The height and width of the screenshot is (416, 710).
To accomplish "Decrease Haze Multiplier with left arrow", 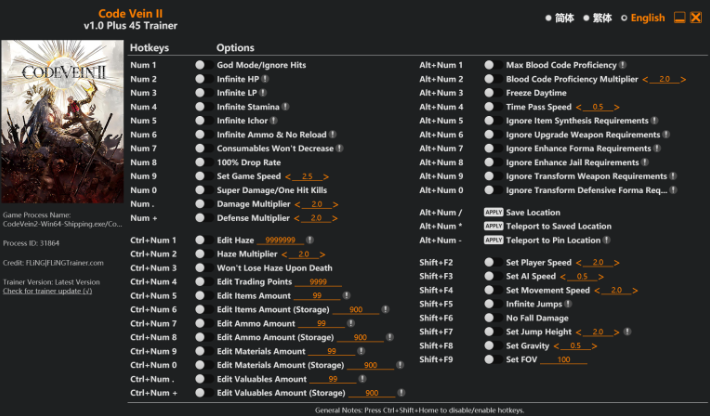I will 284,254.
